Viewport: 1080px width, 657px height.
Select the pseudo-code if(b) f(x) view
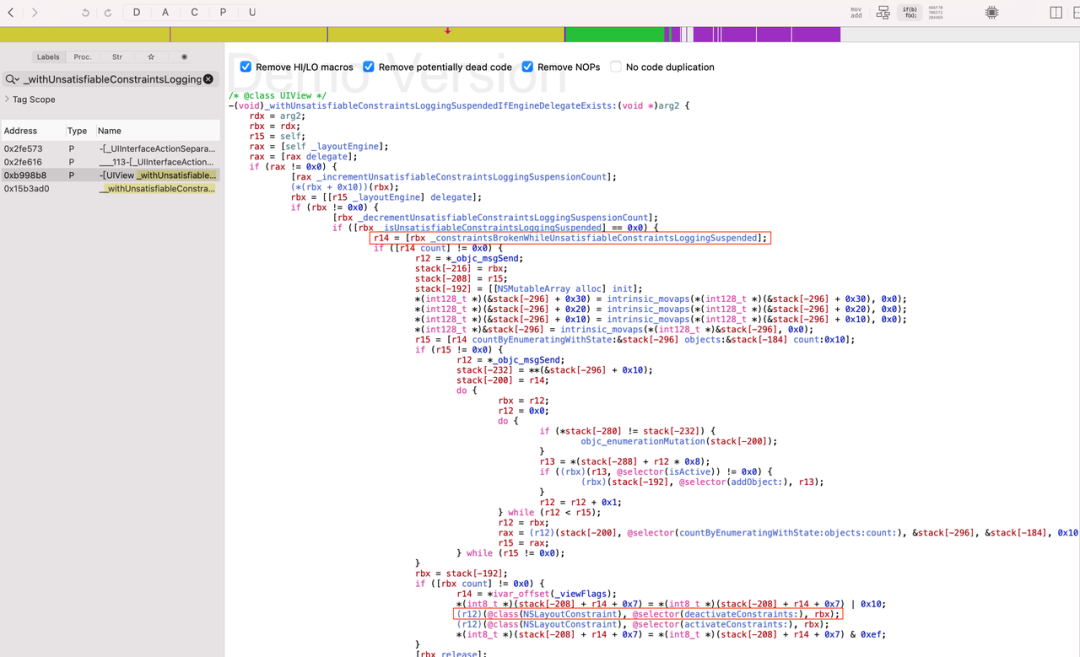(910, 12)
